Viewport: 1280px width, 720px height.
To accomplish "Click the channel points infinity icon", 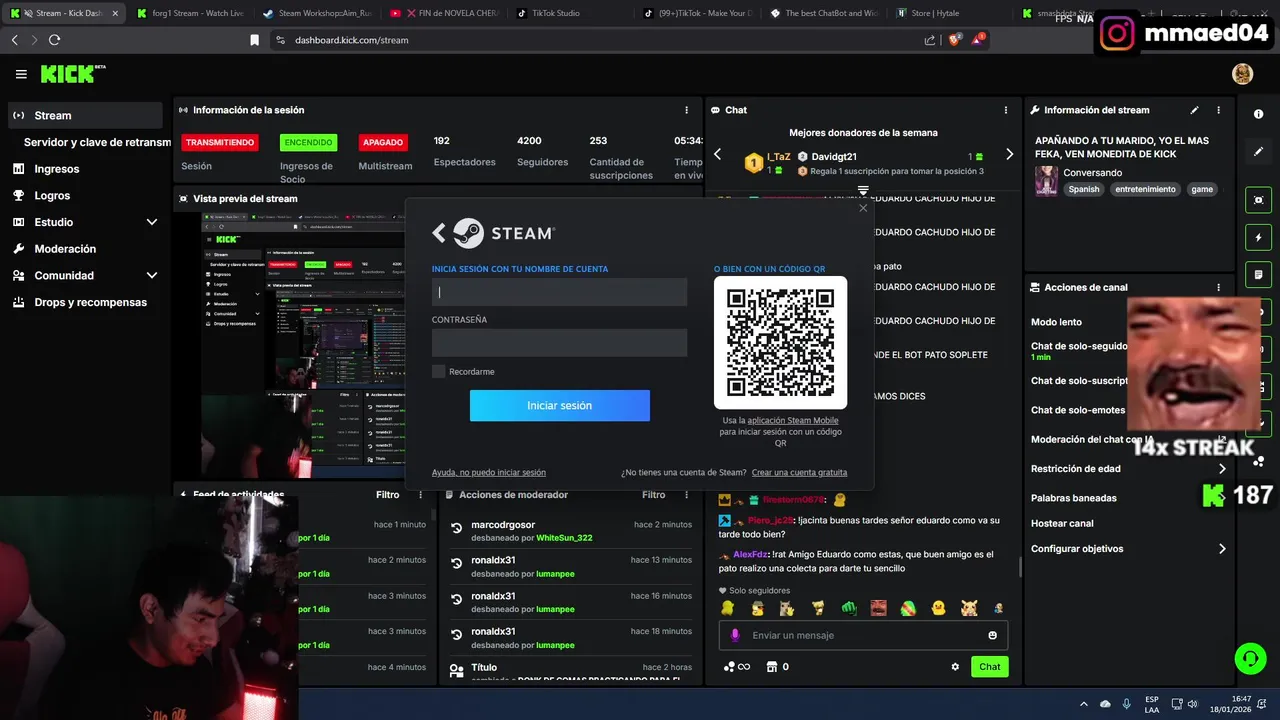I will coord(736,667).
